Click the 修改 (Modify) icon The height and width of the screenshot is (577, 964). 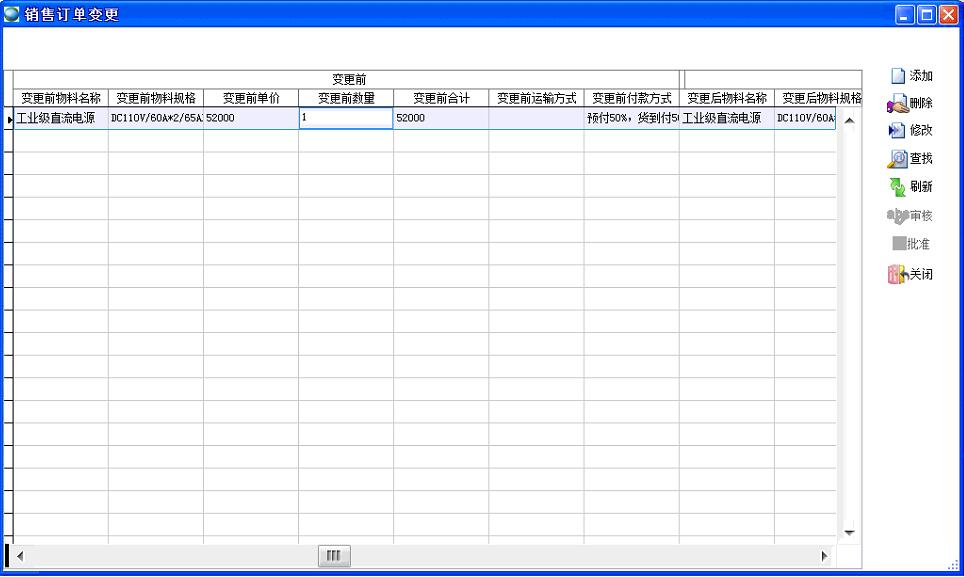(x=898, y=130)
